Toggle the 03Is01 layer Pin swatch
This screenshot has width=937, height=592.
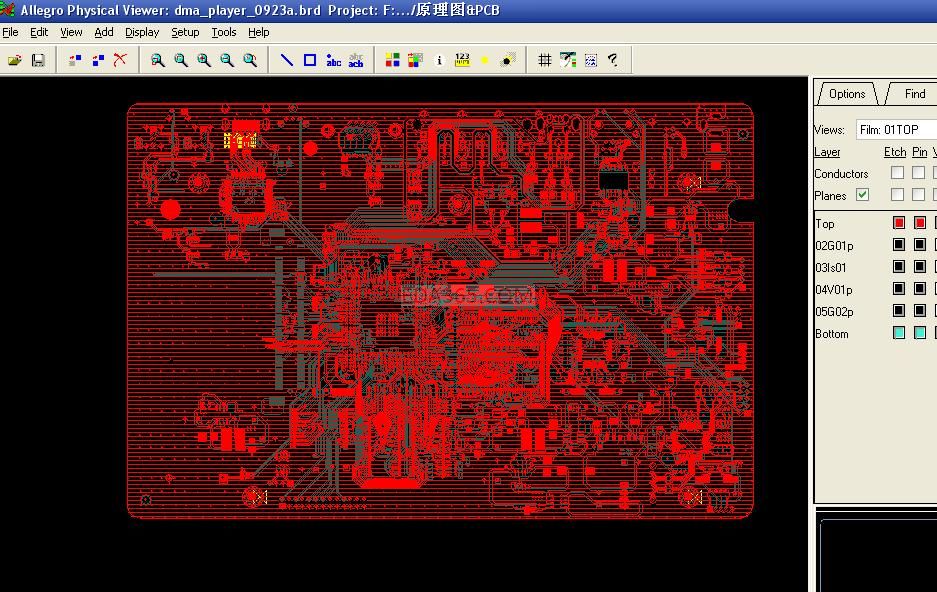pyautogui.click(x=920, y=267)
